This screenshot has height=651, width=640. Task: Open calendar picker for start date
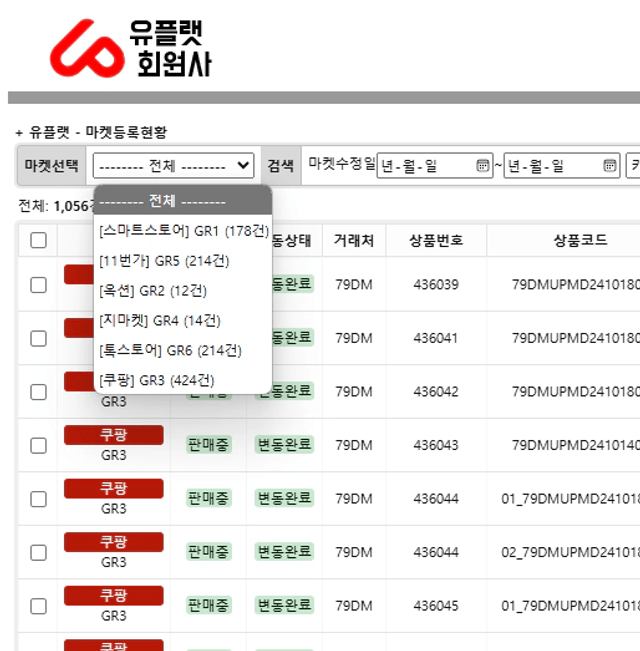click(x=482, y=166)
